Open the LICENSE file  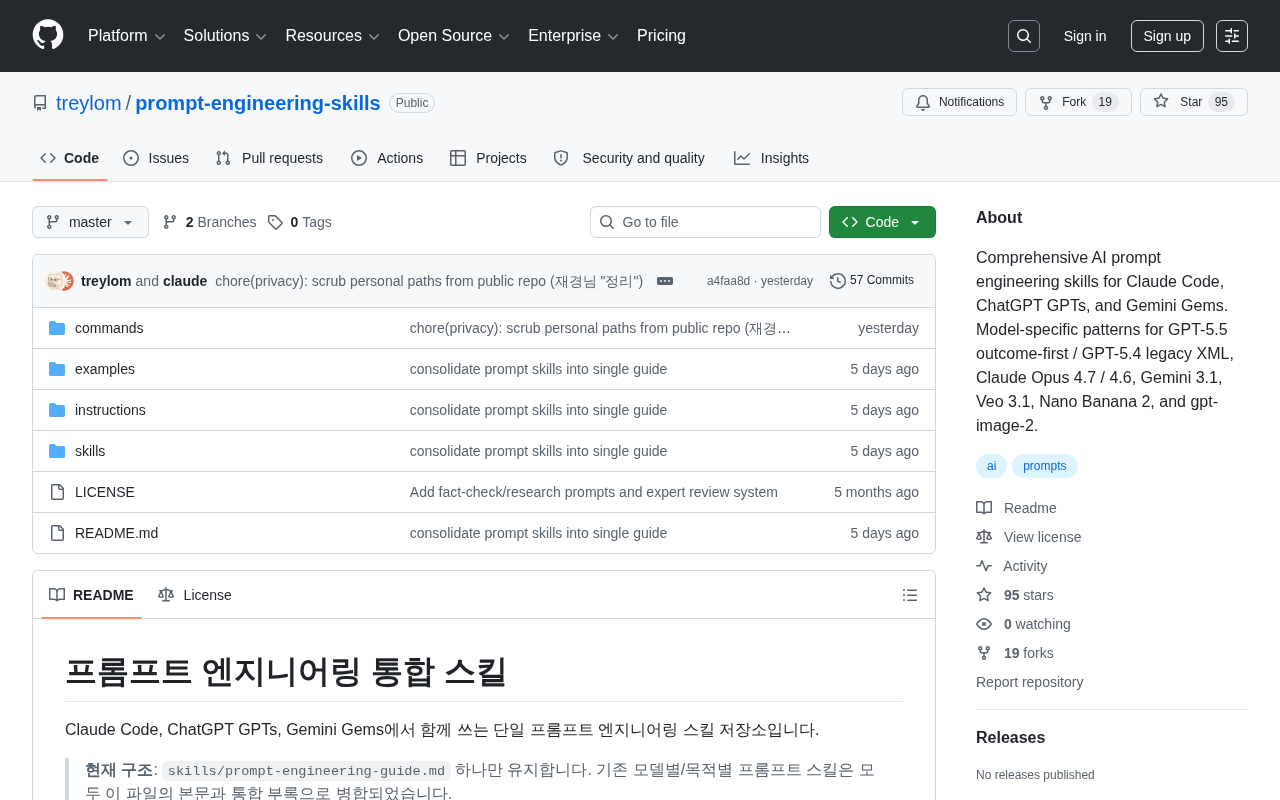(x=105, y=492)
